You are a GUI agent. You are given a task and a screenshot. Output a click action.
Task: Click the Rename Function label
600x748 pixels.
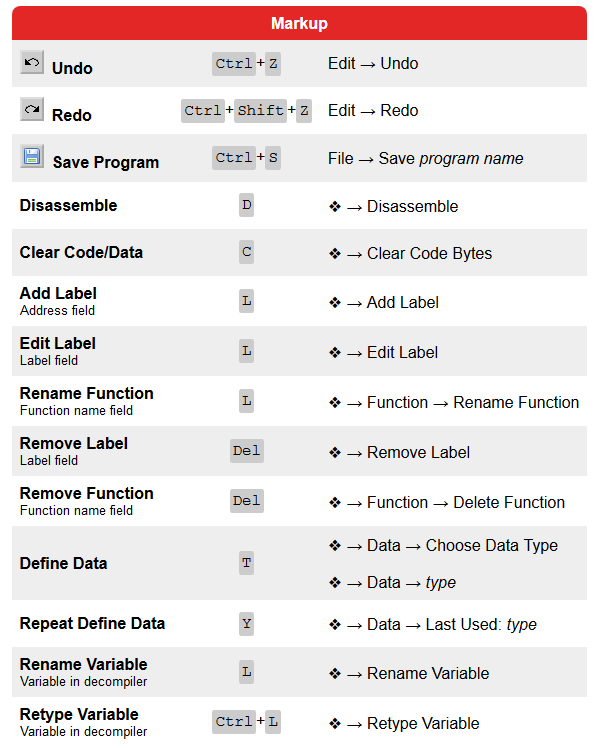tap(86, 394)
